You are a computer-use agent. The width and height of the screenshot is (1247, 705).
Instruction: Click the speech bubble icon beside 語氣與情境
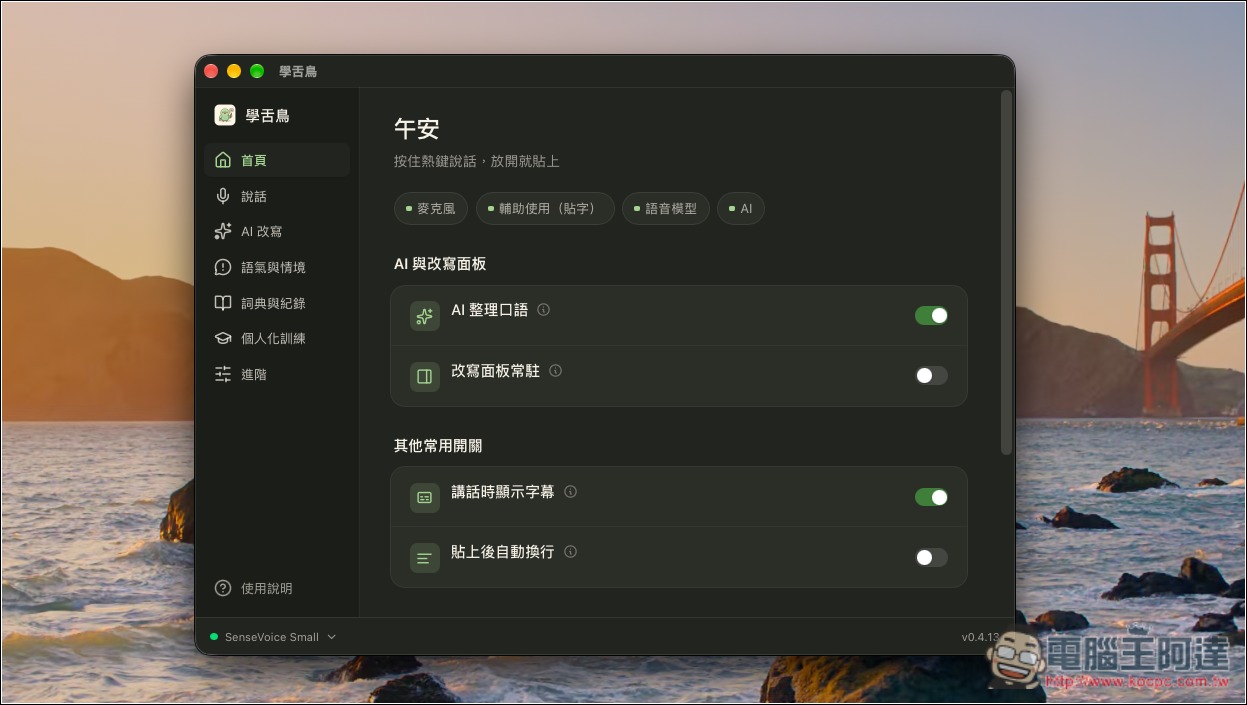[x=223, y=267]
